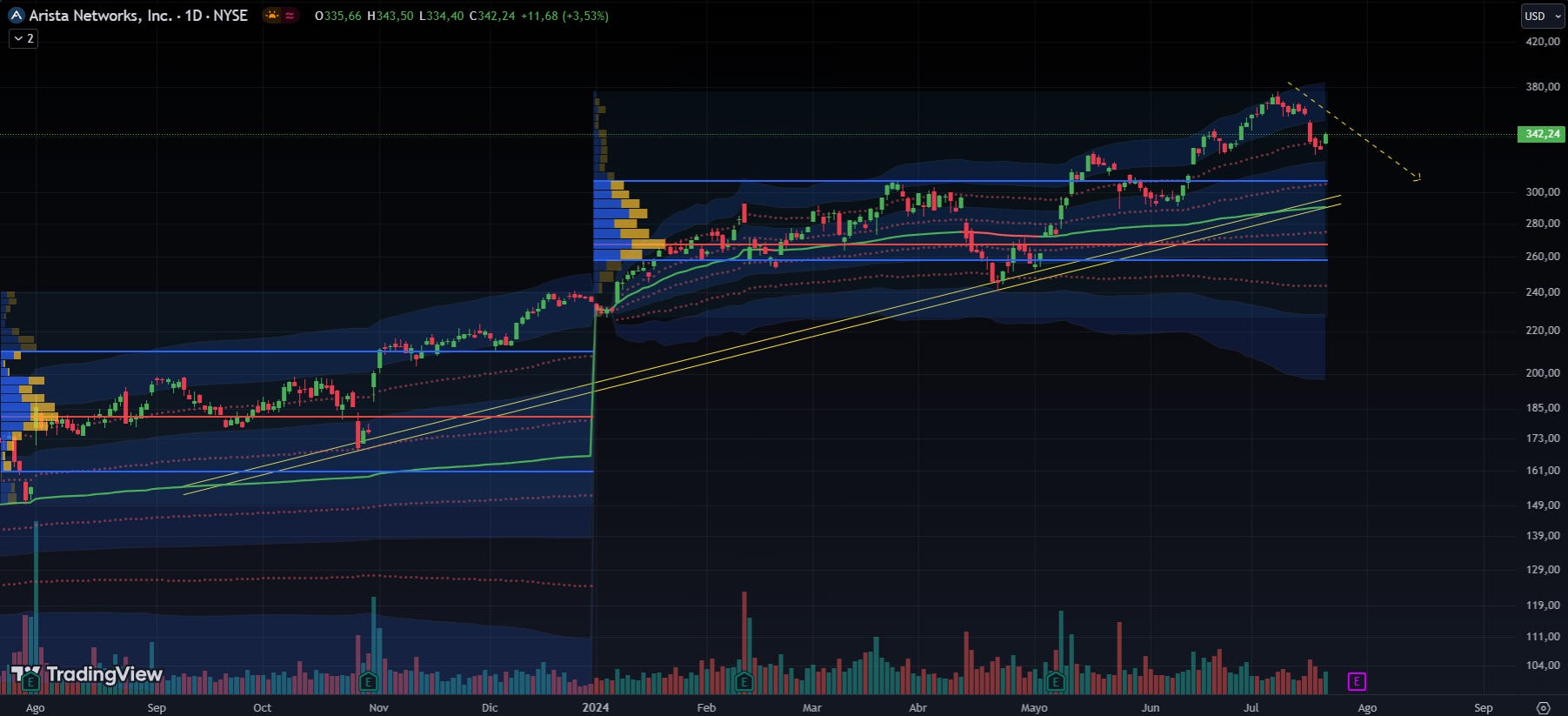Click the Jul label on time axis

(1251, 707)
